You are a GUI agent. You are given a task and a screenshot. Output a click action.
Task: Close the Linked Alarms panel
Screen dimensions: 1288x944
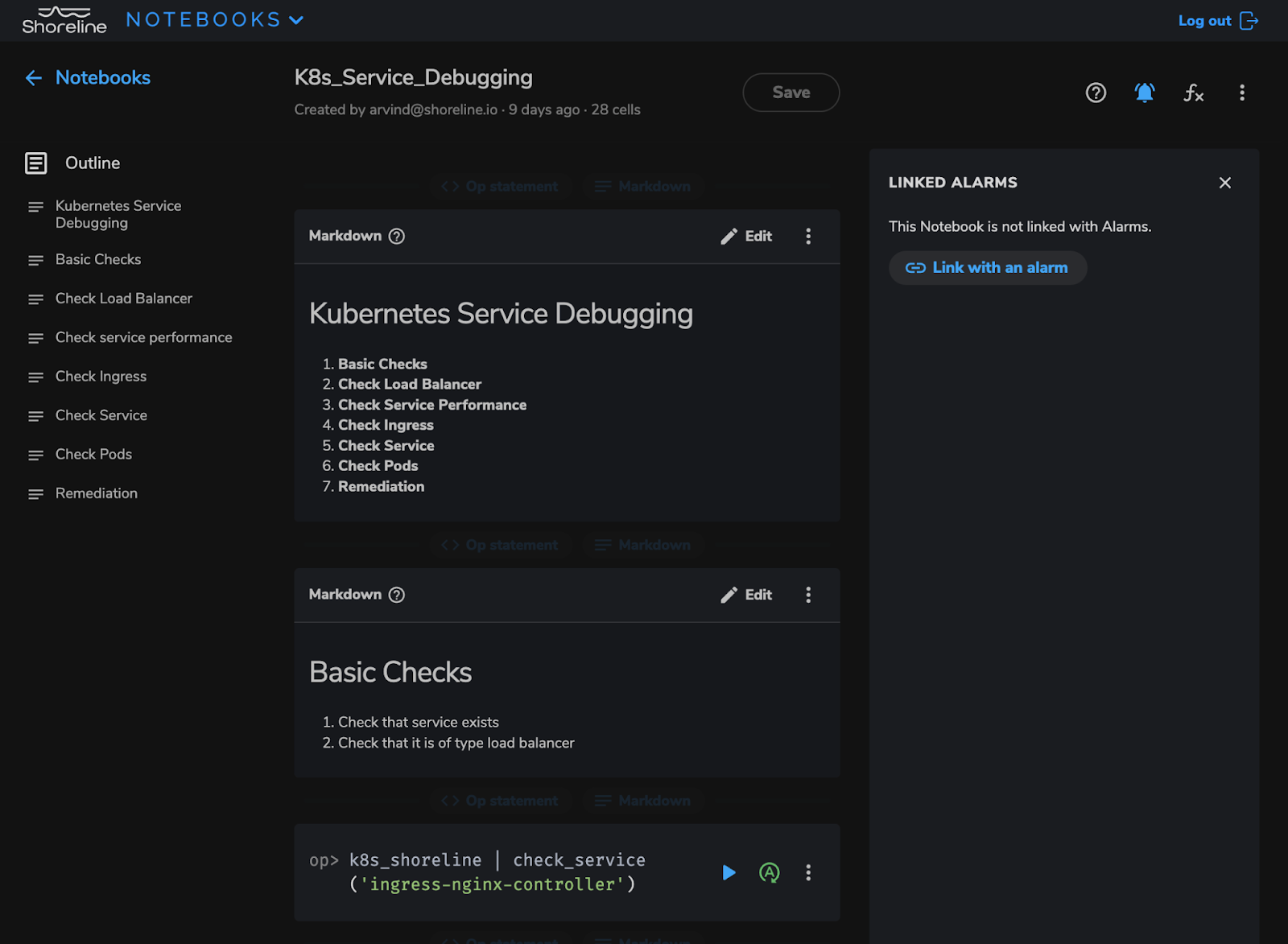click(x=1224, y=183)
